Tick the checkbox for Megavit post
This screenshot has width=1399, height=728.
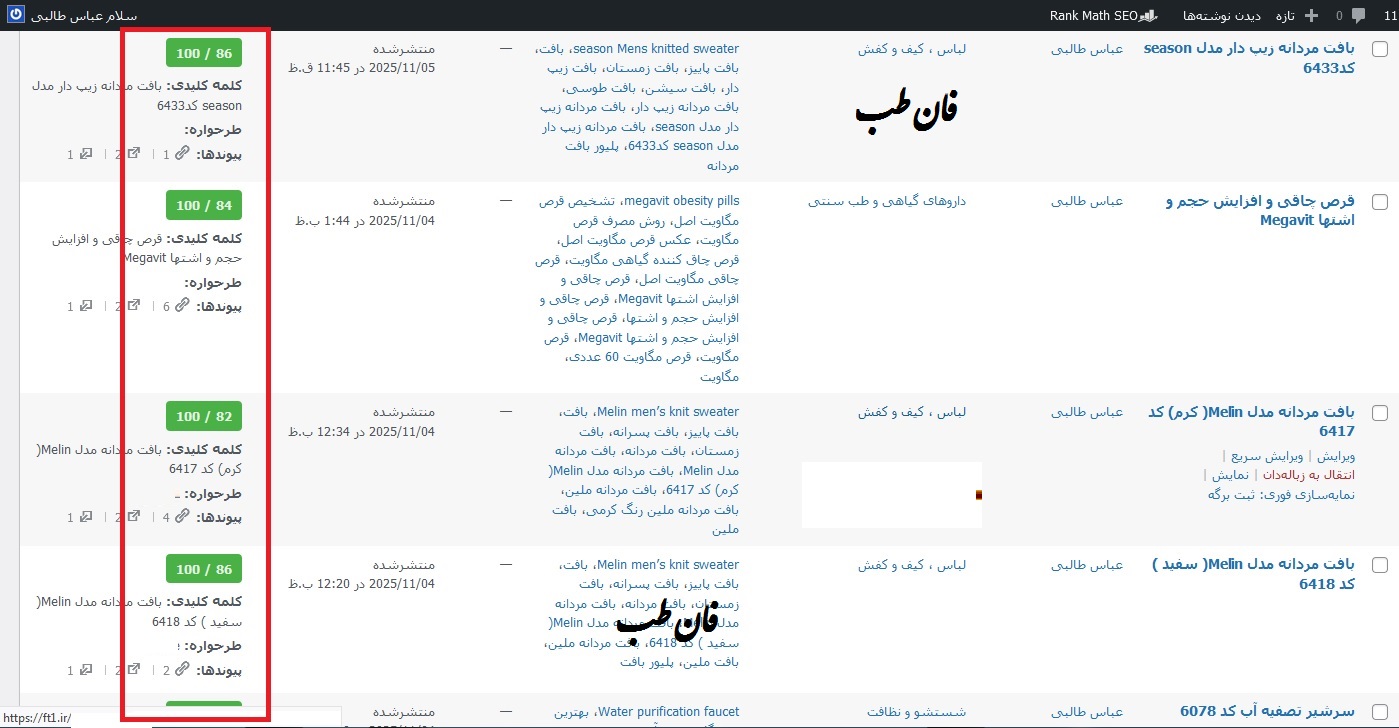click(1379, 202)
